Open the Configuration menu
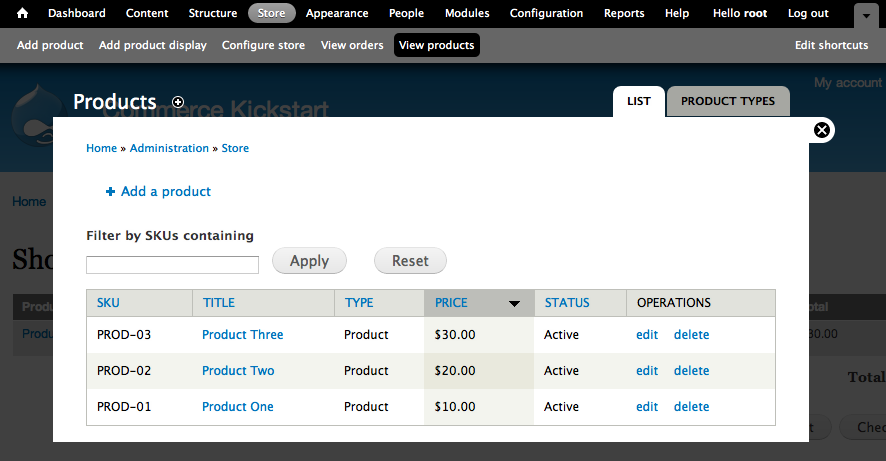This screenshot has width=886, height=461. pos(546,13)
